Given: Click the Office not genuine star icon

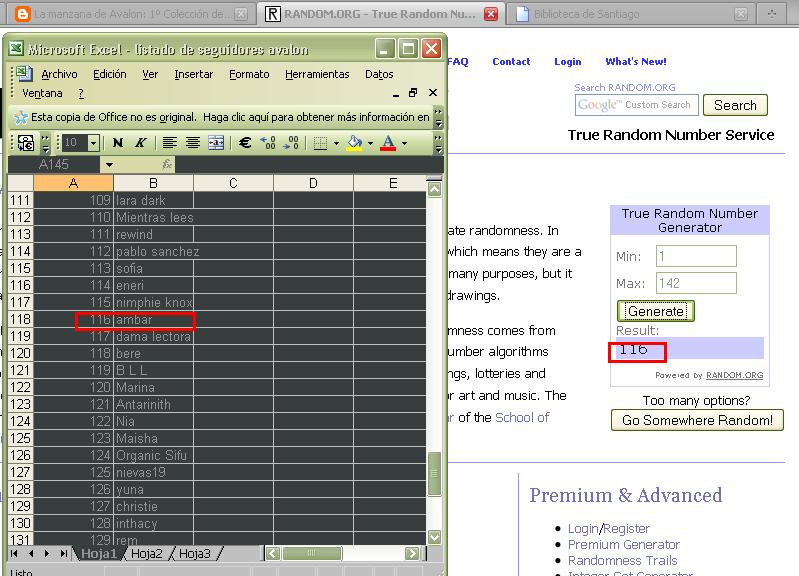Looking at the screenshot, I should (21, 117).
